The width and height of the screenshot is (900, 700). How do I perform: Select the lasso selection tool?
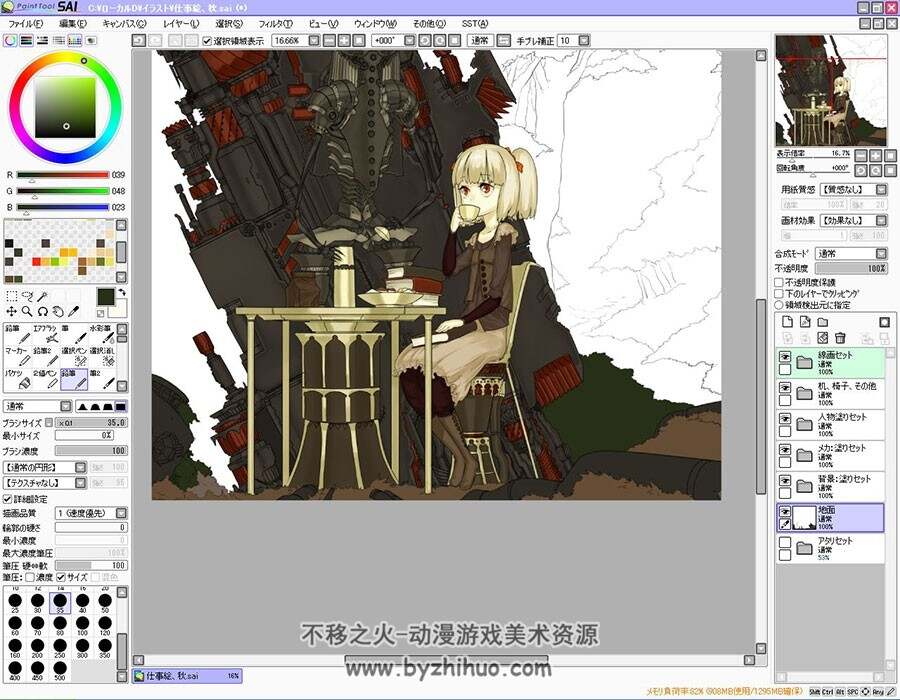click(x=27, y=296)
